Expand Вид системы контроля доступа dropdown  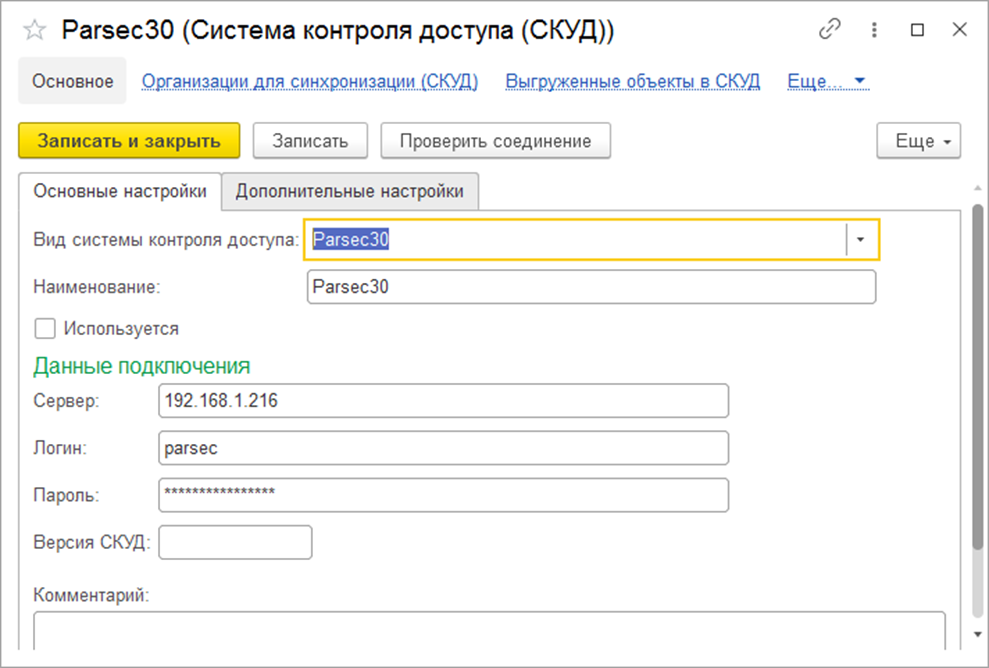[x=861, y=240]
